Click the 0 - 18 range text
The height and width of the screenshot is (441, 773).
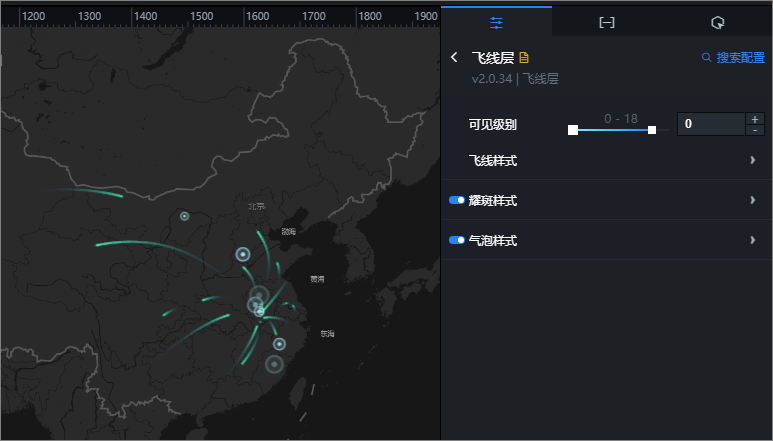pos(621,119)
